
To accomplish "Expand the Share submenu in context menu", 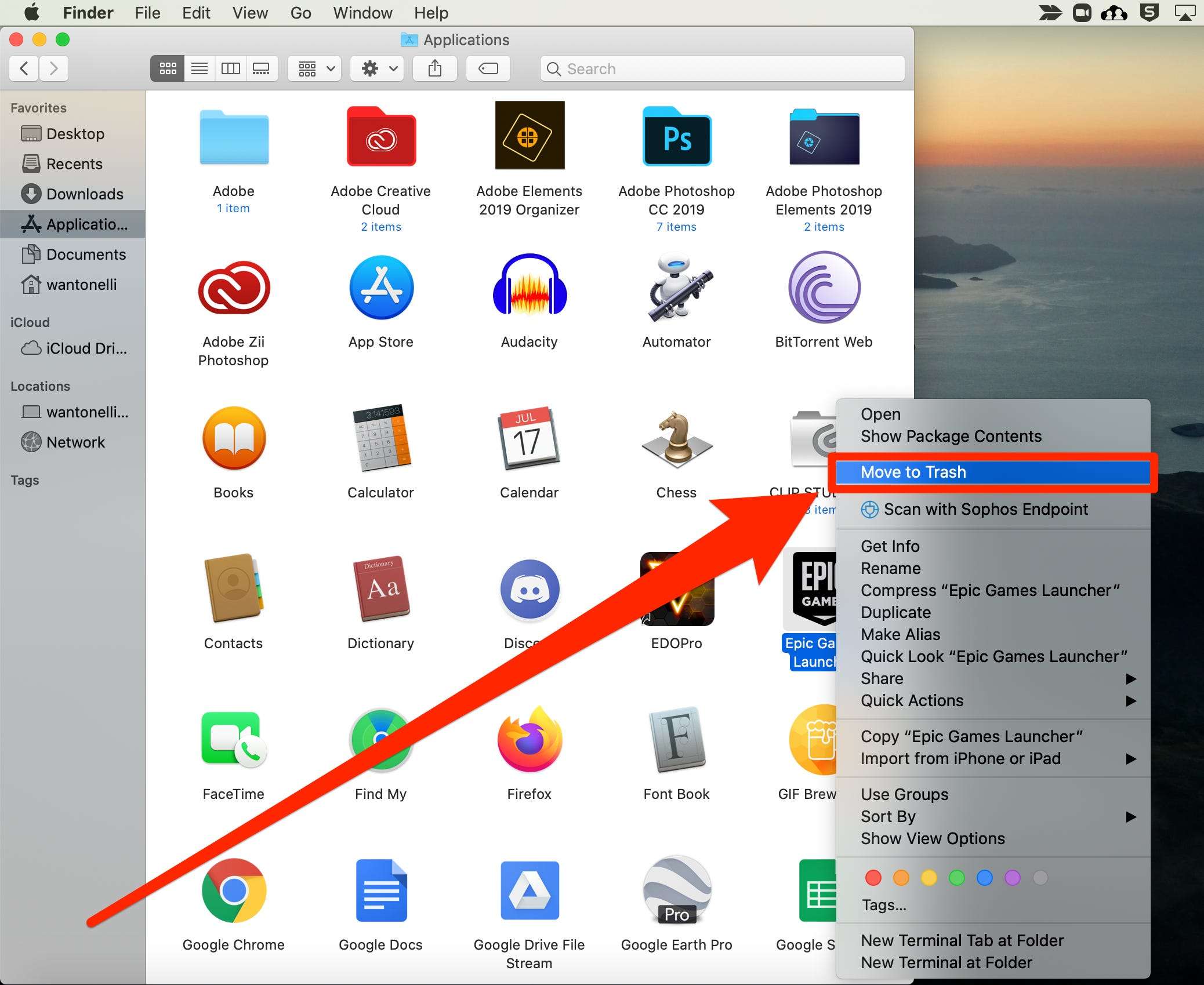I will pyautogui.click(x=992, y=678).
